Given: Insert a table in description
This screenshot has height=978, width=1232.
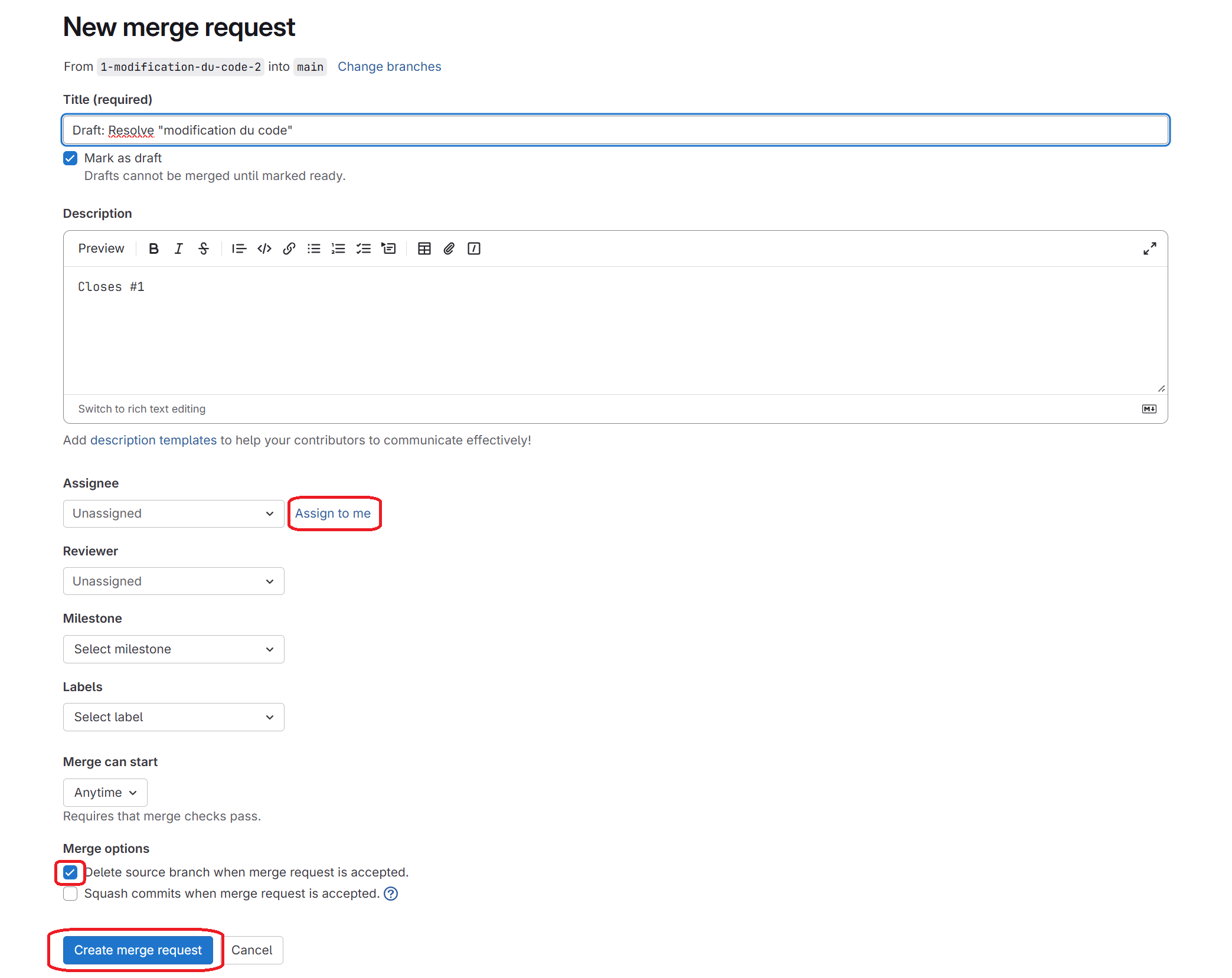Looking at the screenshot, I should [424, 248].
